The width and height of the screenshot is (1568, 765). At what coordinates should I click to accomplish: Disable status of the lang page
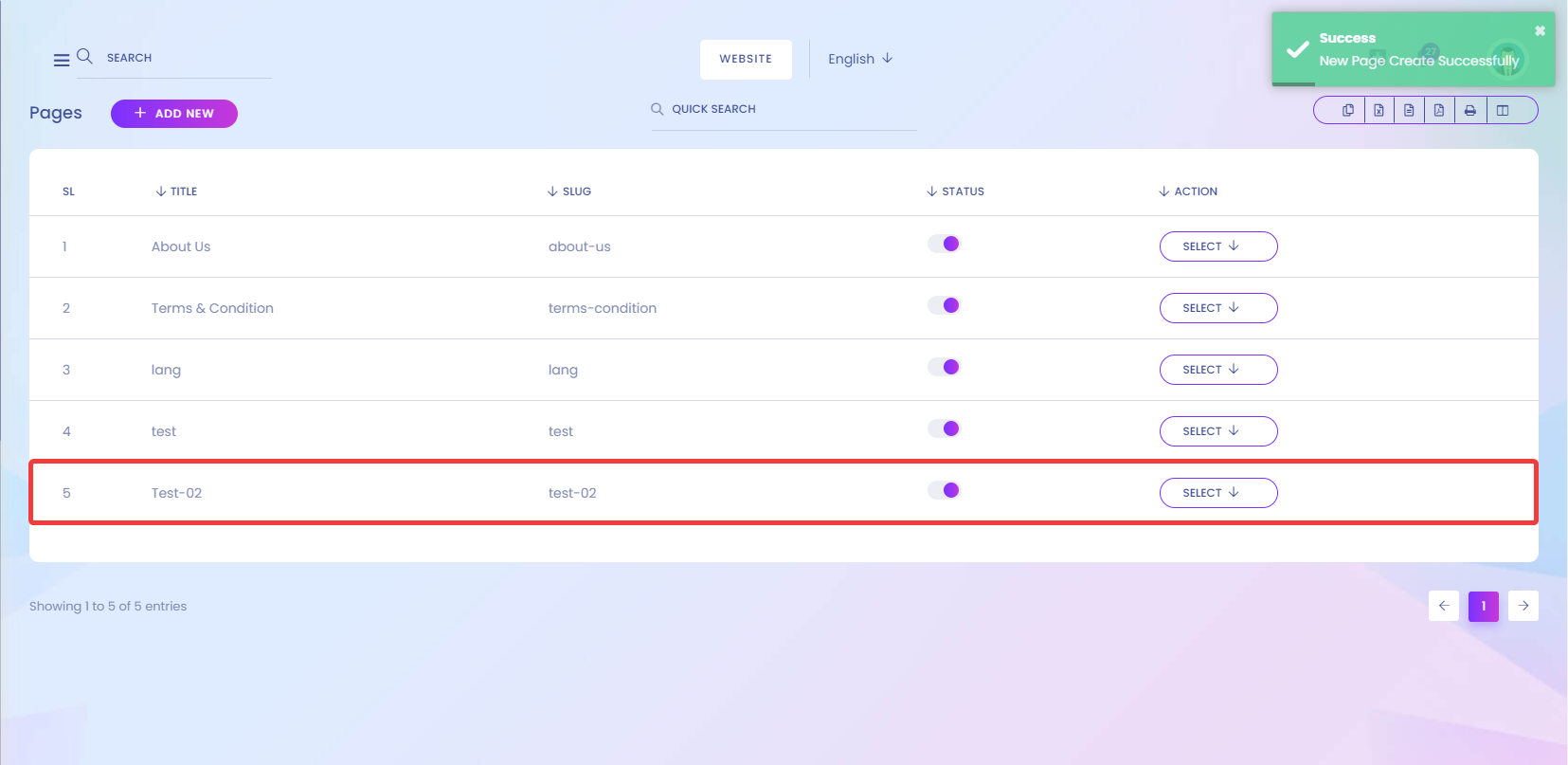pos(944,367)
